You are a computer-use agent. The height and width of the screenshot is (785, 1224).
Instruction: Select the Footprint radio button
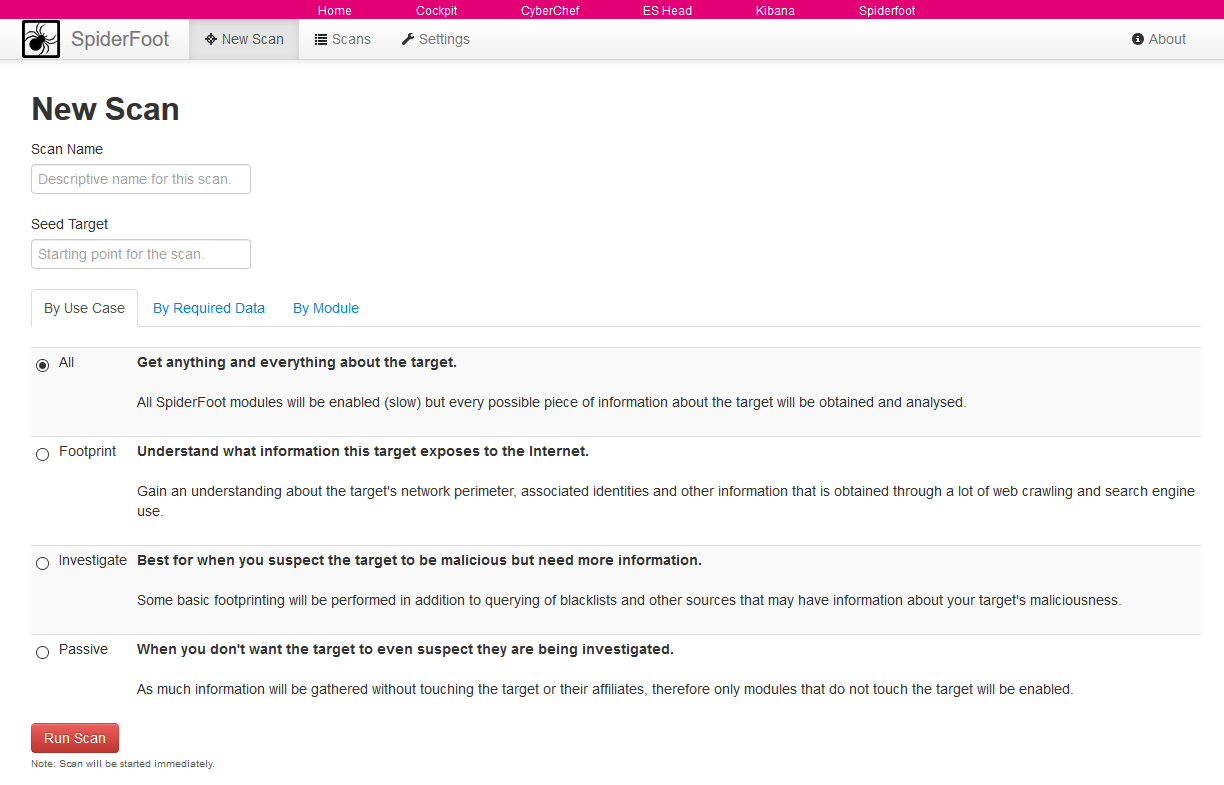coord(42,454)
